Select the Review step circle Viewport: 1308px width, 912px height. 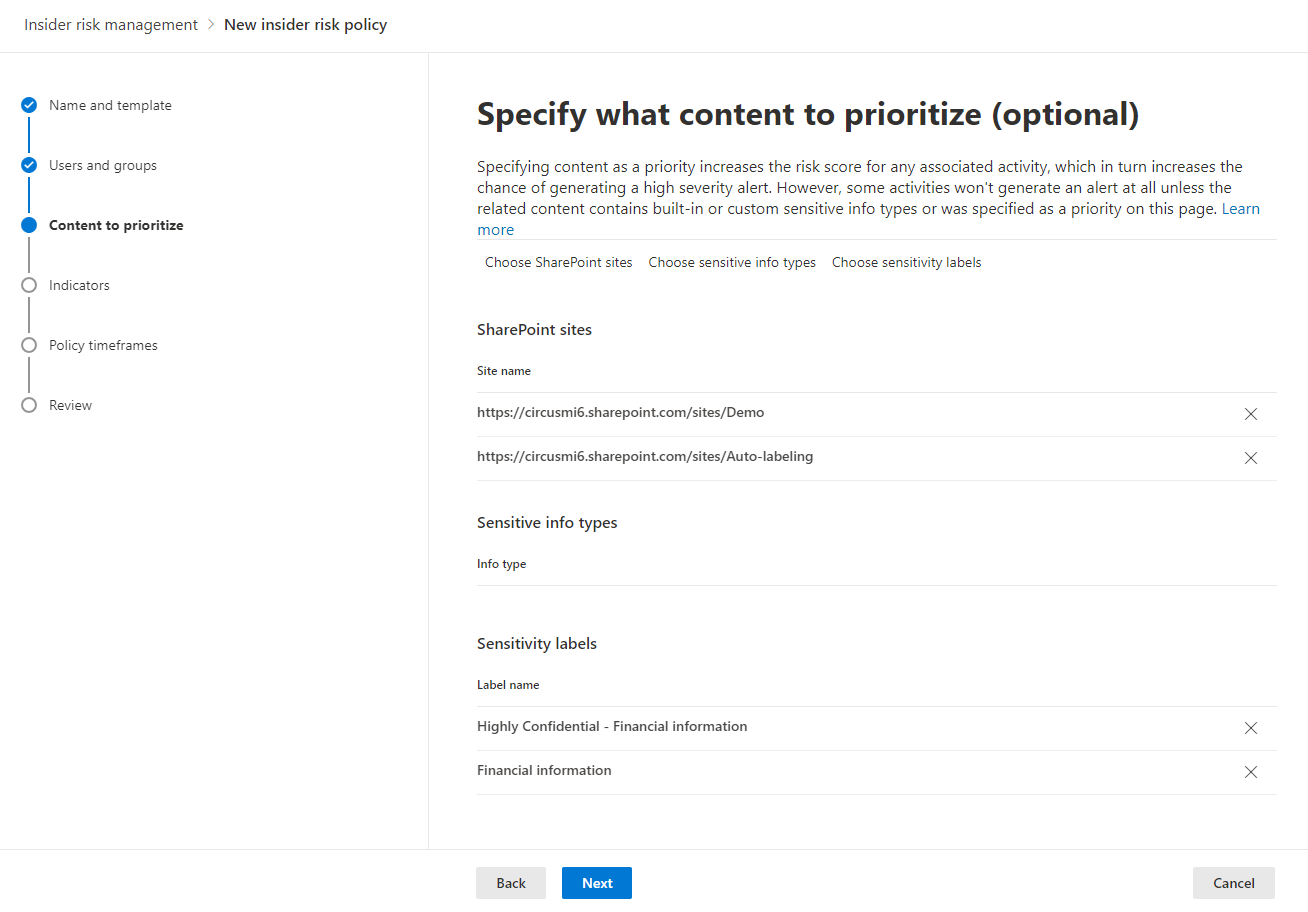(28, 404)
